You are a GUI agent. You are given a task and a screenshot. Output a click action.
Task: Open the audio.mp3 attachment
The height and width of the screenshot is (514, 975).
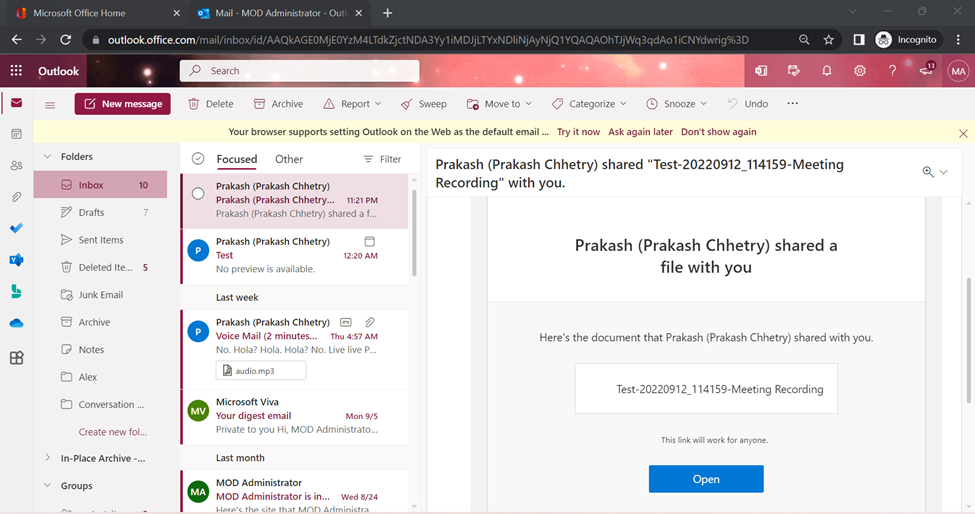pyautogui.click(x=261, y=370)
